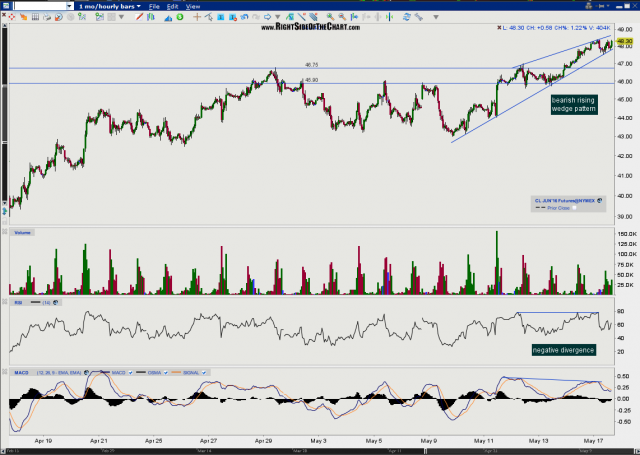Click the 46.75 horizontal line label
This screenshot has width=640, height=455.
[311, 64]
